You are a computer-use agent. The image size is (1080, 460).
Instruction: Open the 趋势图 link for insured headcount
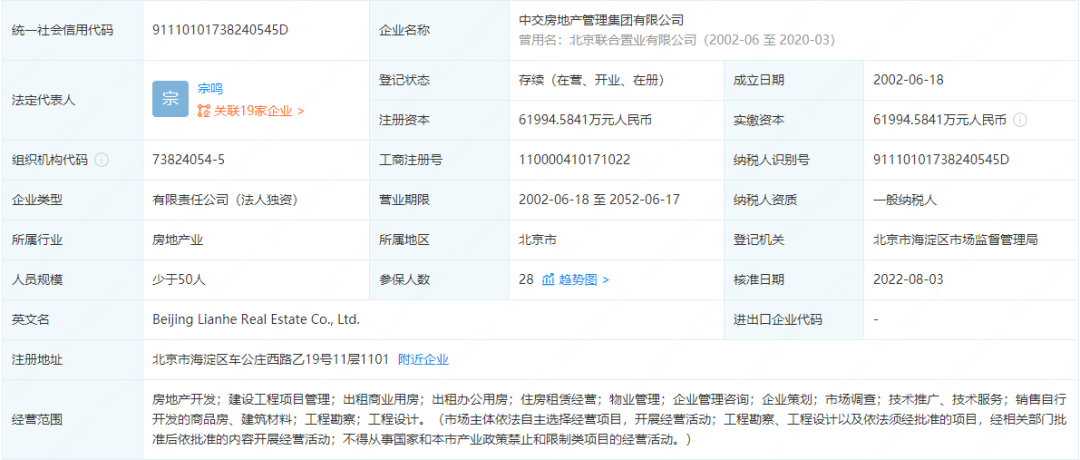583,280
